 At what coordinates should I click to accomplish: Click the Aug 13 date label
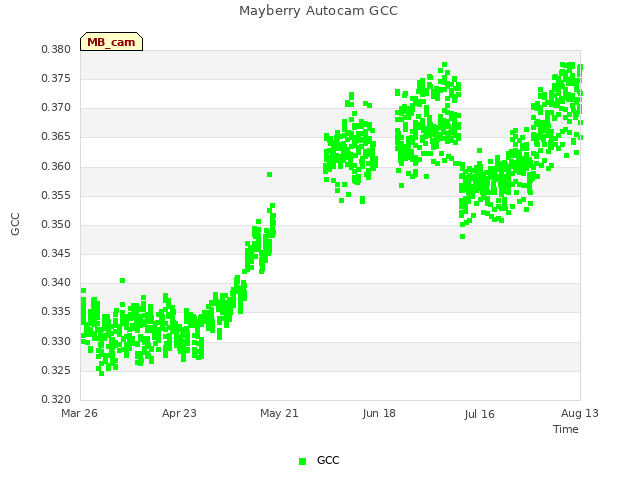tap(580, 413)
